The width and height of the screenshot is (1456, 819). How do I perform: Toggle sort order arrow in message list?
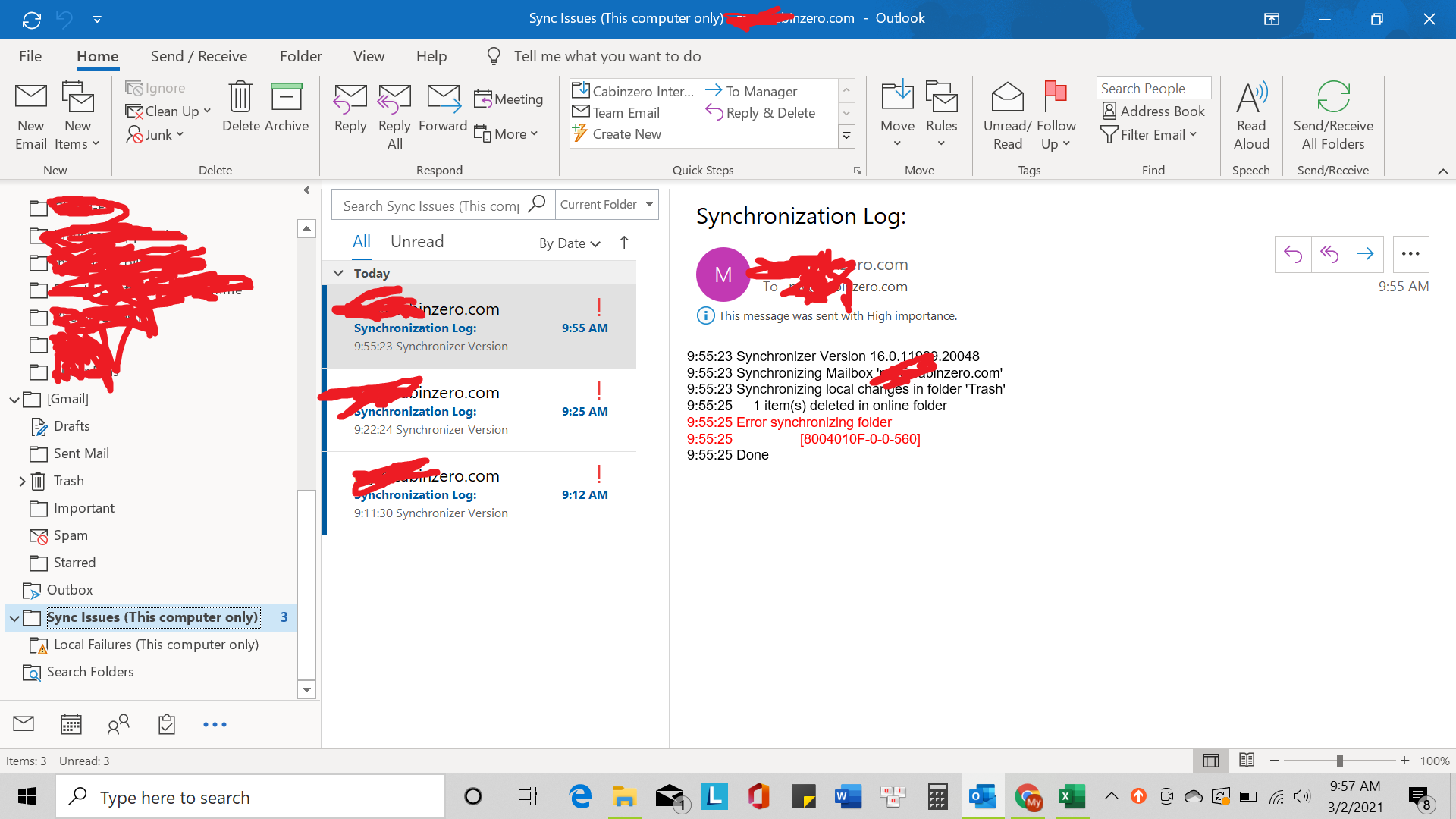tap(624, 243)
